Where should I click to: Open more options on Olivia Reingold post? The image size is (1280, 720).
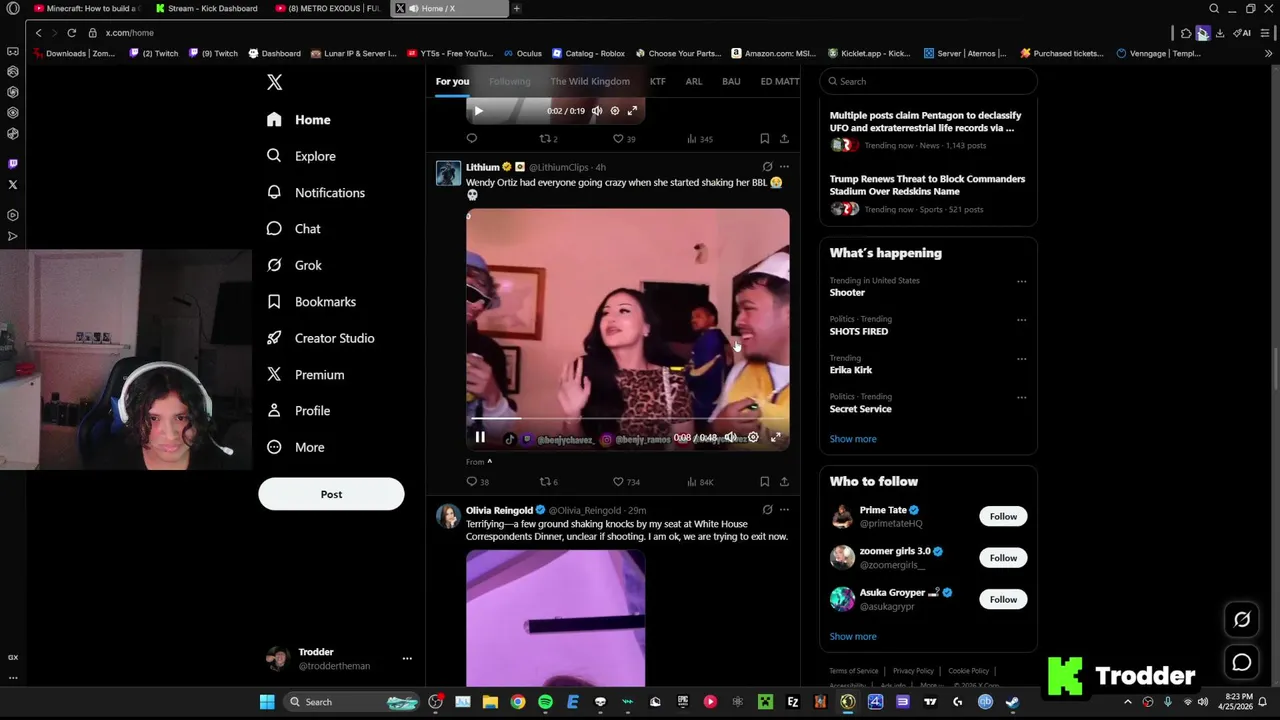tap(784, 510)
